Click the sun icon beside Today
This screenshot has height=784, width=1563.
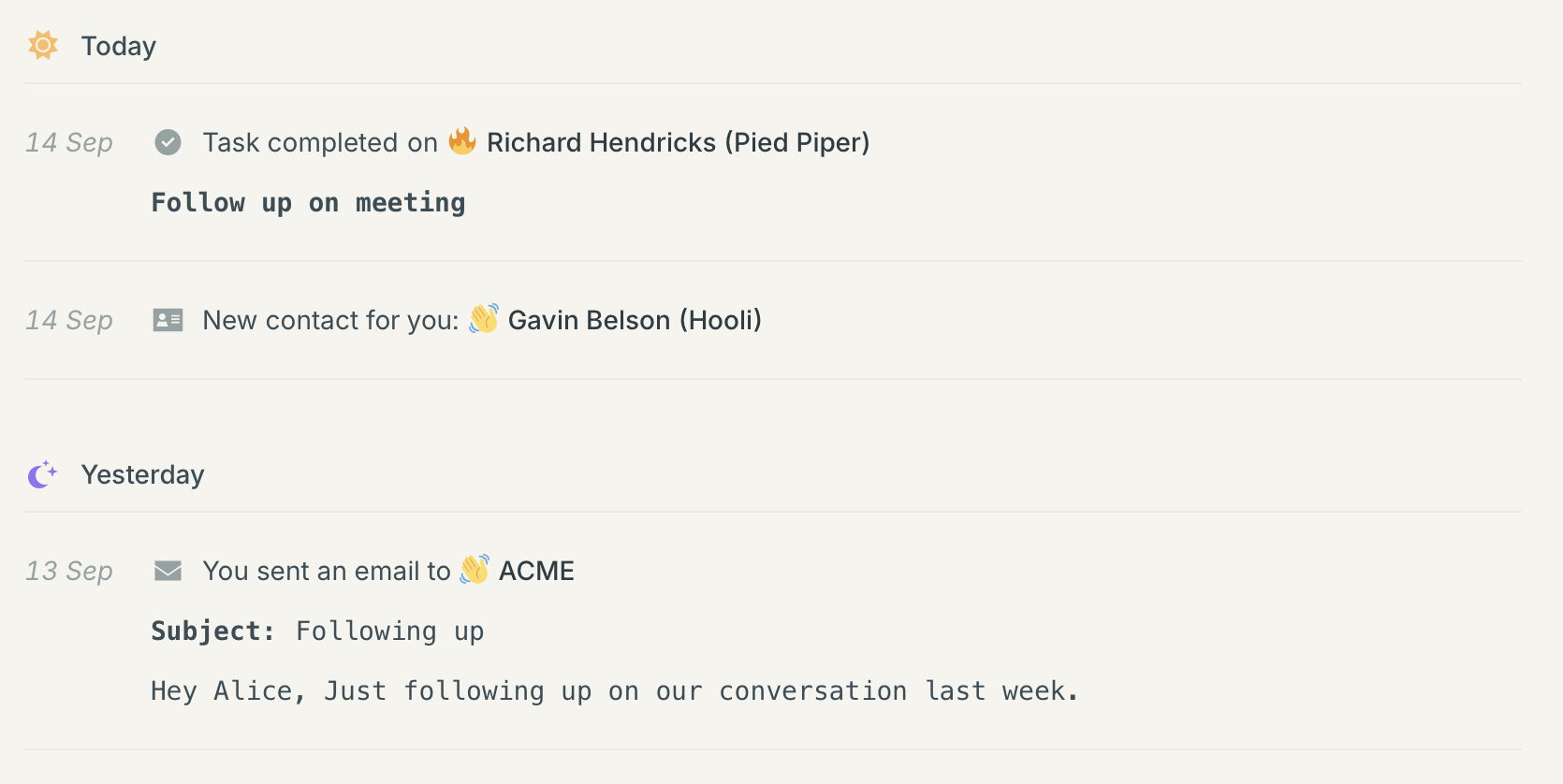point(43,45)
